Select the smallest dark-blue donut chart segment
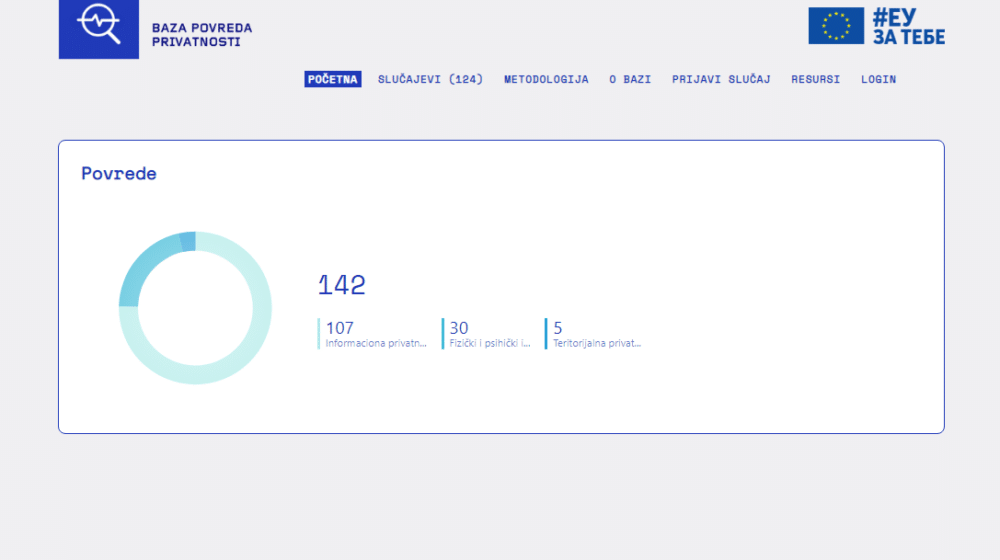 coord(187,241)
